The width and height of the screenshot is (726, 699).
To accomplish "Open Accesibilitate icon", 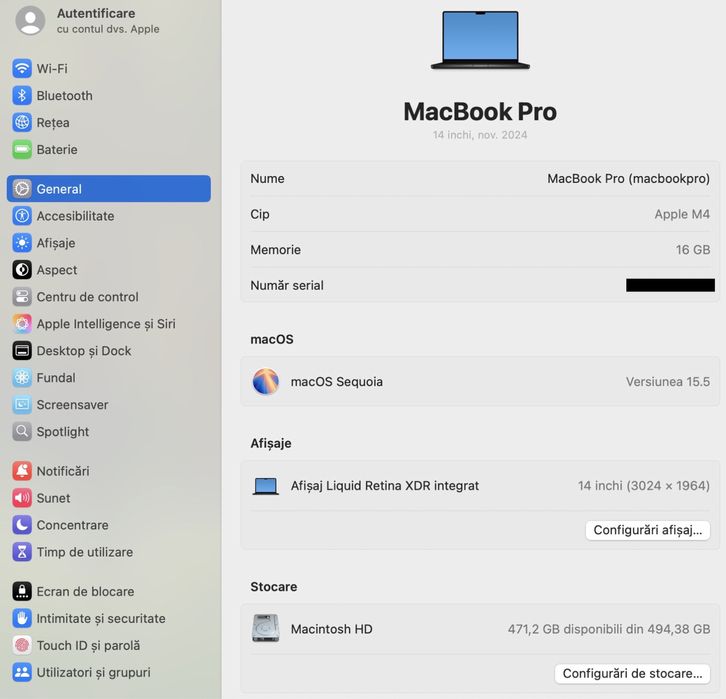I will tap(22, 216).
